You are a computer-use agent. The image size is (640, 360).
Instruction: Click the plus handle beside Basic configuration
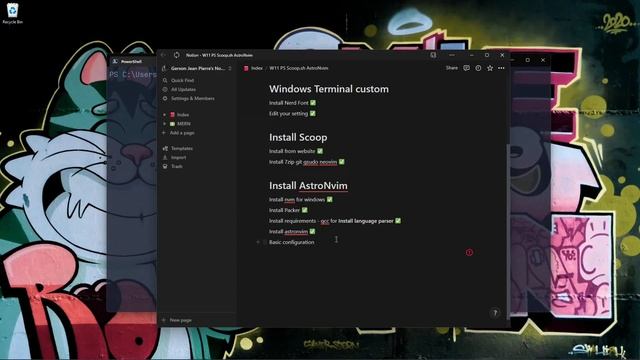pyautogui.click(x=258, y=242)
